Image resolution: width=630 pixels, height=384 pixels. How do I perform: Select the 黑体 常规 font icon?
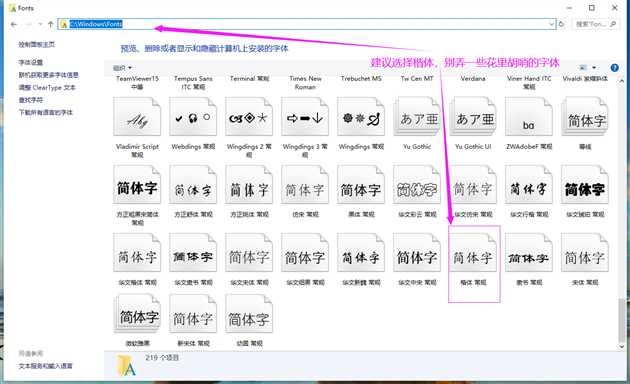click(x=361, y=185)
